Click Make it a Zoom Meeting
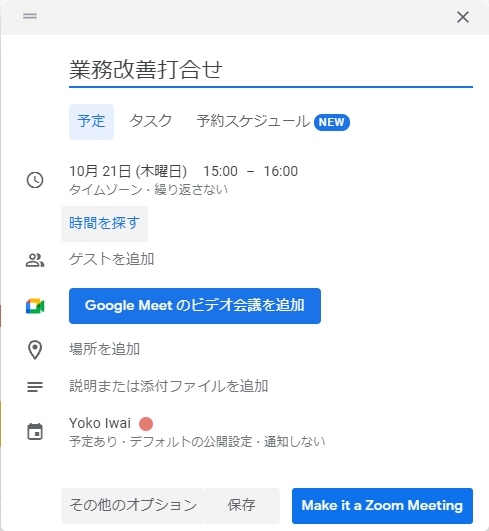Image resolution: width=489 pixels, height=531 pixels. coord(382,506)
